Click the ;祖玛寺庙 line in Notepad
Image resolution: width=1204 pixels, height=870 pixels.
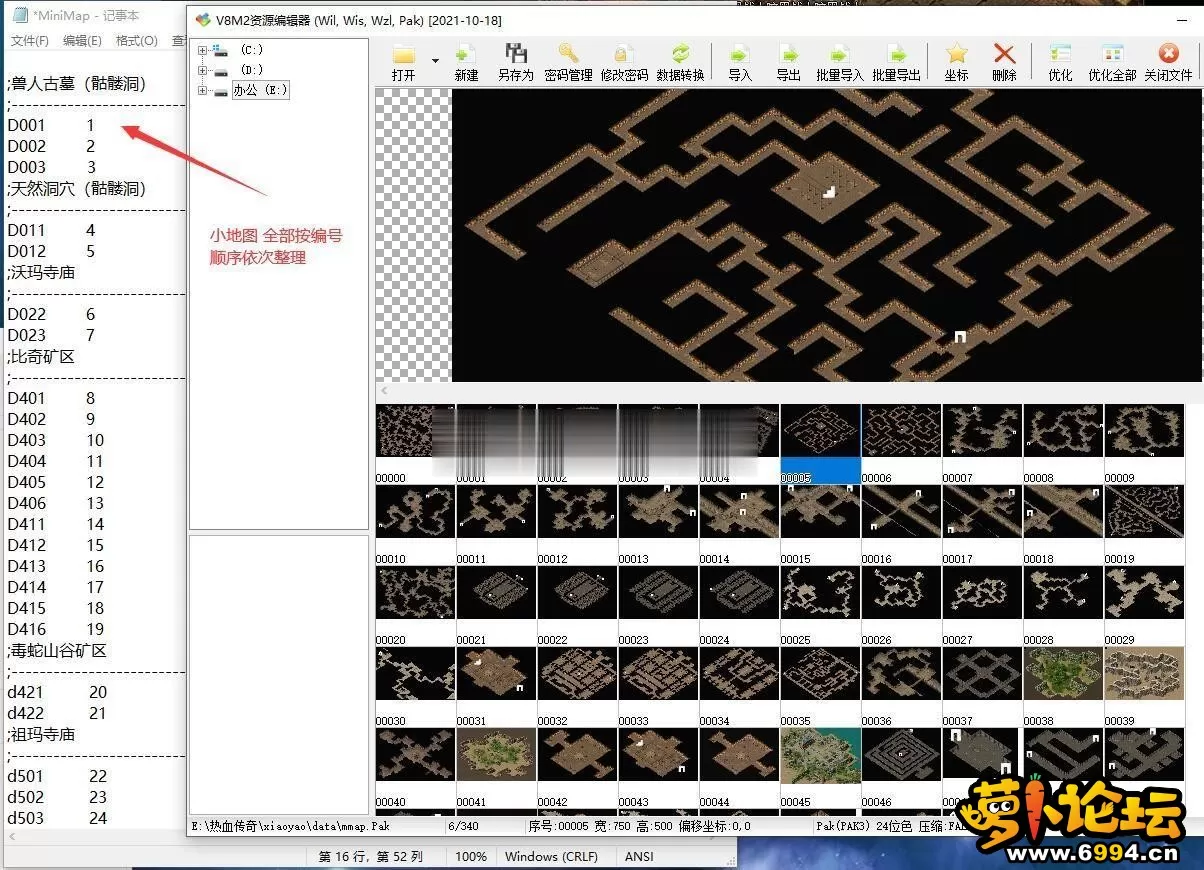tap(41, 734)
